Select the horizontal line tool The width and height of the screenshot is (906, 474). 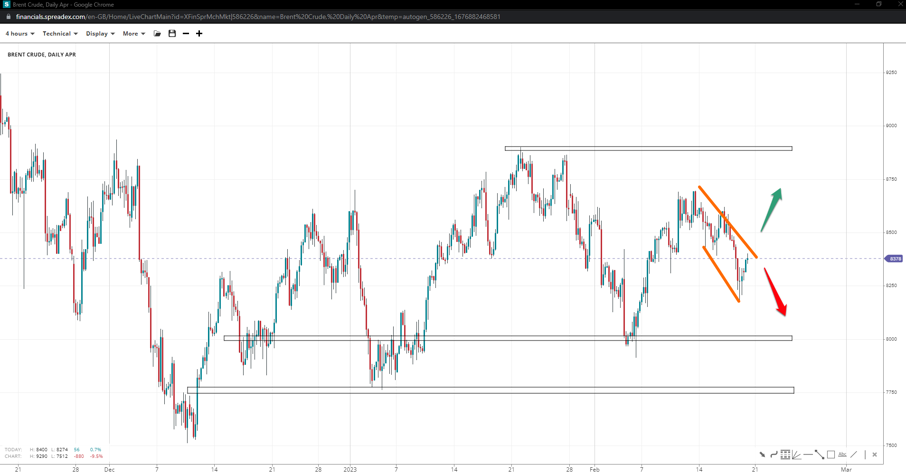808,455
